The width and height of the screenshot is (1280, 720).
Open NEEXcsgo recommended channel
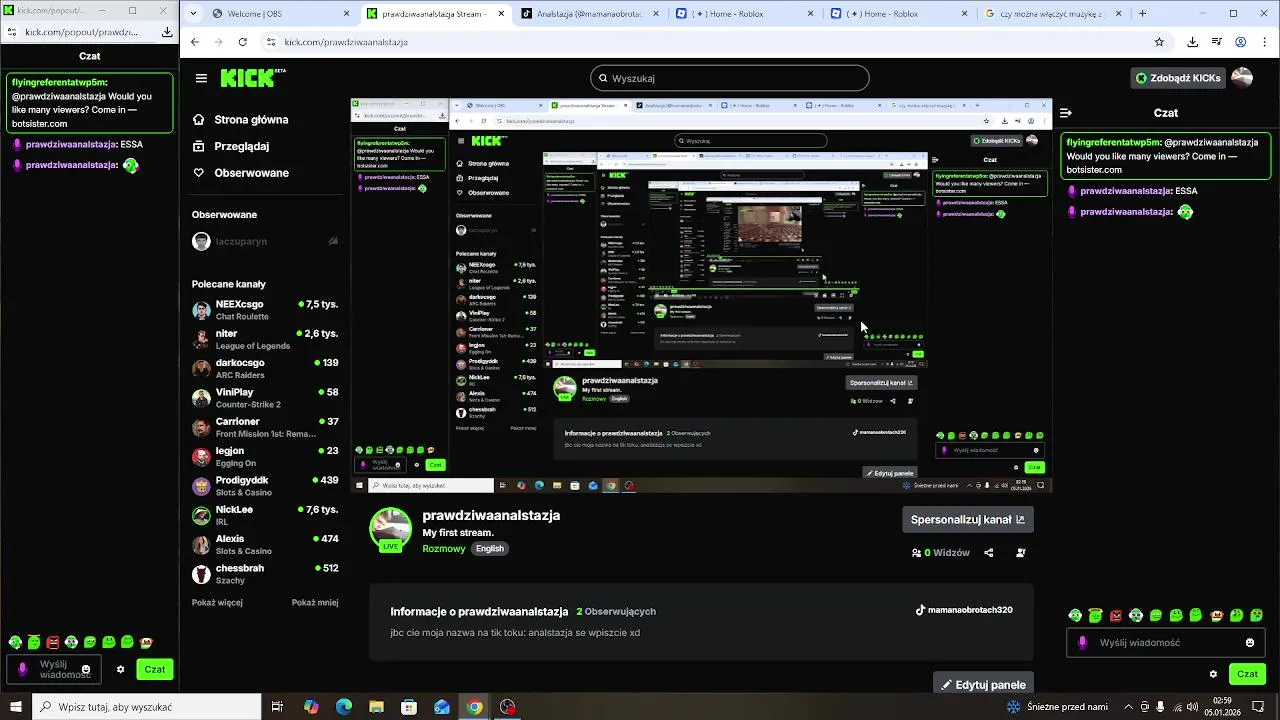(265, 310)
